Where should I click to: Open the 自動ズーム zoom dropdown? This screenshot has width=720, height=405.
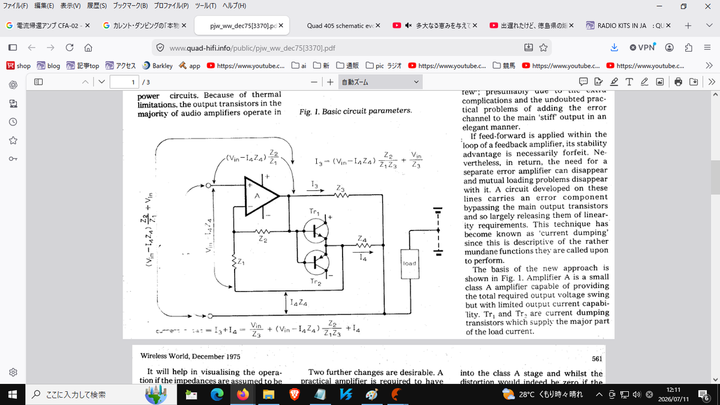coord(380,82)
